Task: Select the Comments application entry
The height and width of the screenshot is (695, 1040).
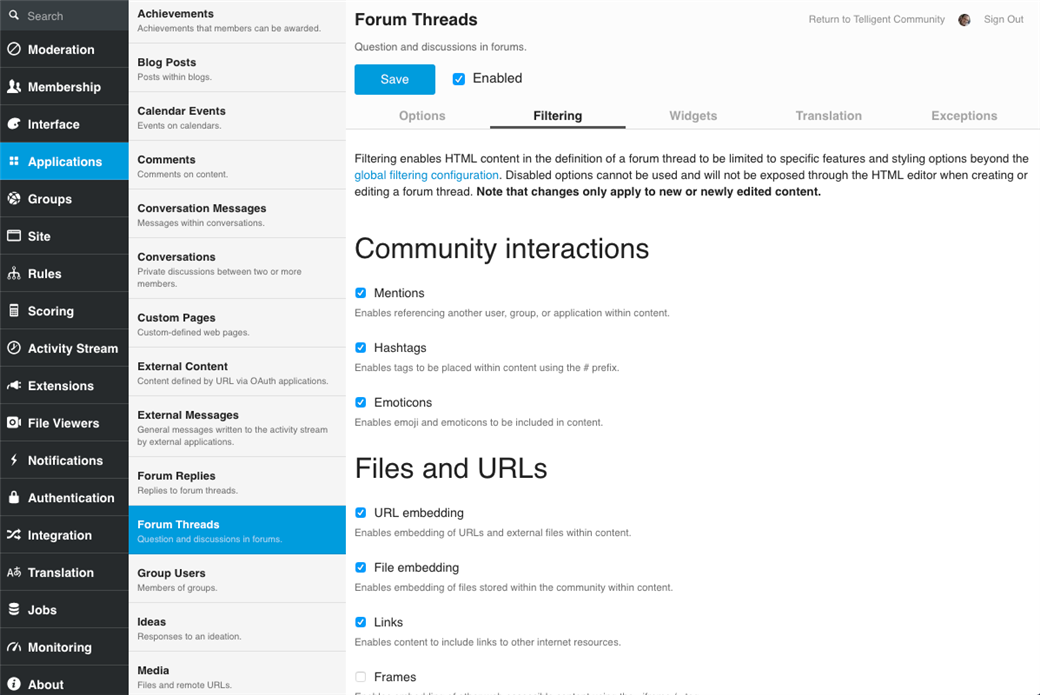Action: pos(237,166)
